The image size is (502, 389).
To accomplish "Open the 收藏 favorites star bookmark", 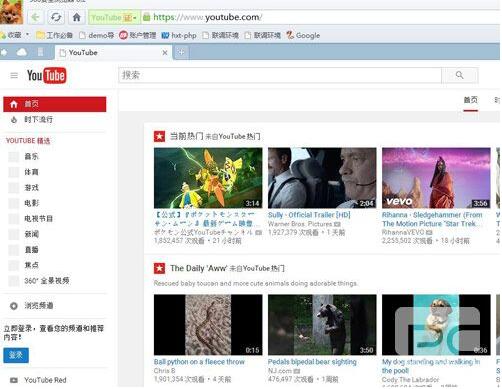I will 11,35.
